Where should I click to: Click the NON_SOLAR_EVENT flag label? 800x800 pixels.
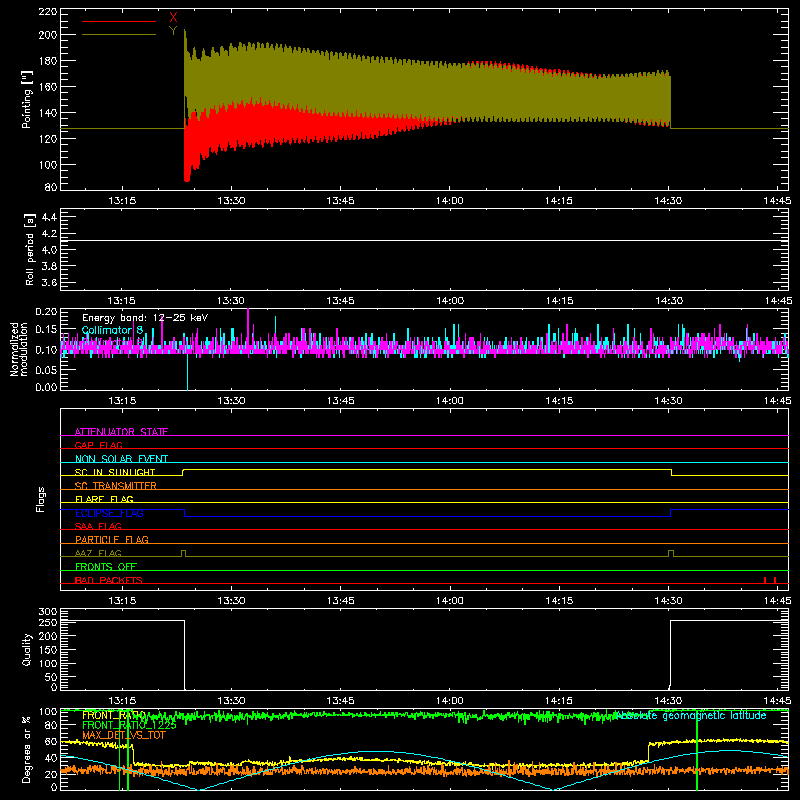121,459
